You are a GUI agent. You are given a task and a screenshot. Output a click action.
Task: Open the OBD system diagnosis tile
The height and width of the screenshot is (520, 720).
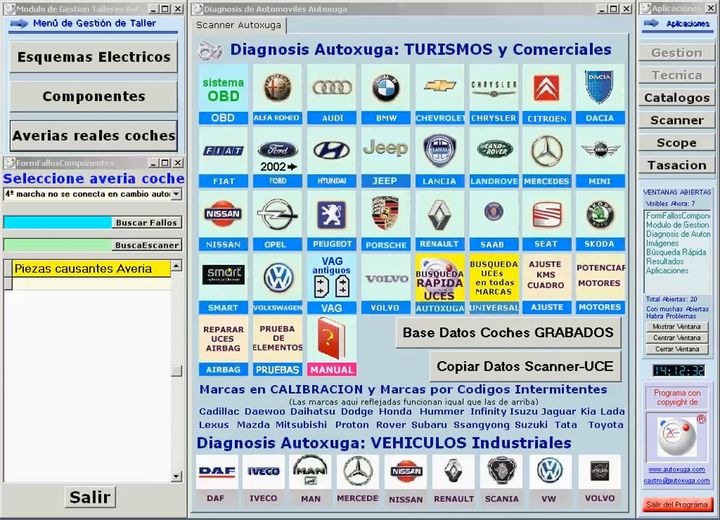(x=223, y=88)
